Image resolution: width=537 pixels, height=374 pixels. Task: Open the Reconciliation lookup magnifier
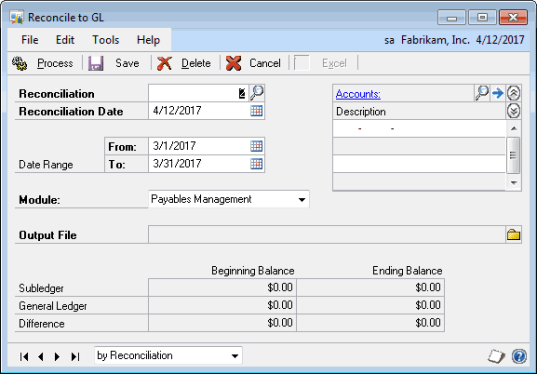pyautogui.click(x=257, y=93)
